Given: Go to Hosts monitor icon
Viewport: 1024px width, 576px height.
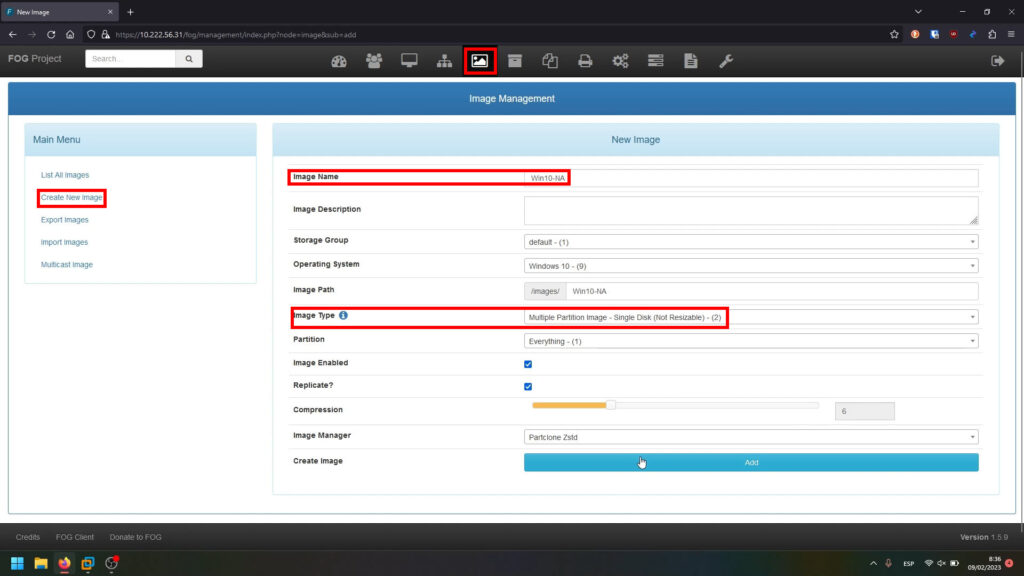Looking at the screenshot, I should (409, 61).
